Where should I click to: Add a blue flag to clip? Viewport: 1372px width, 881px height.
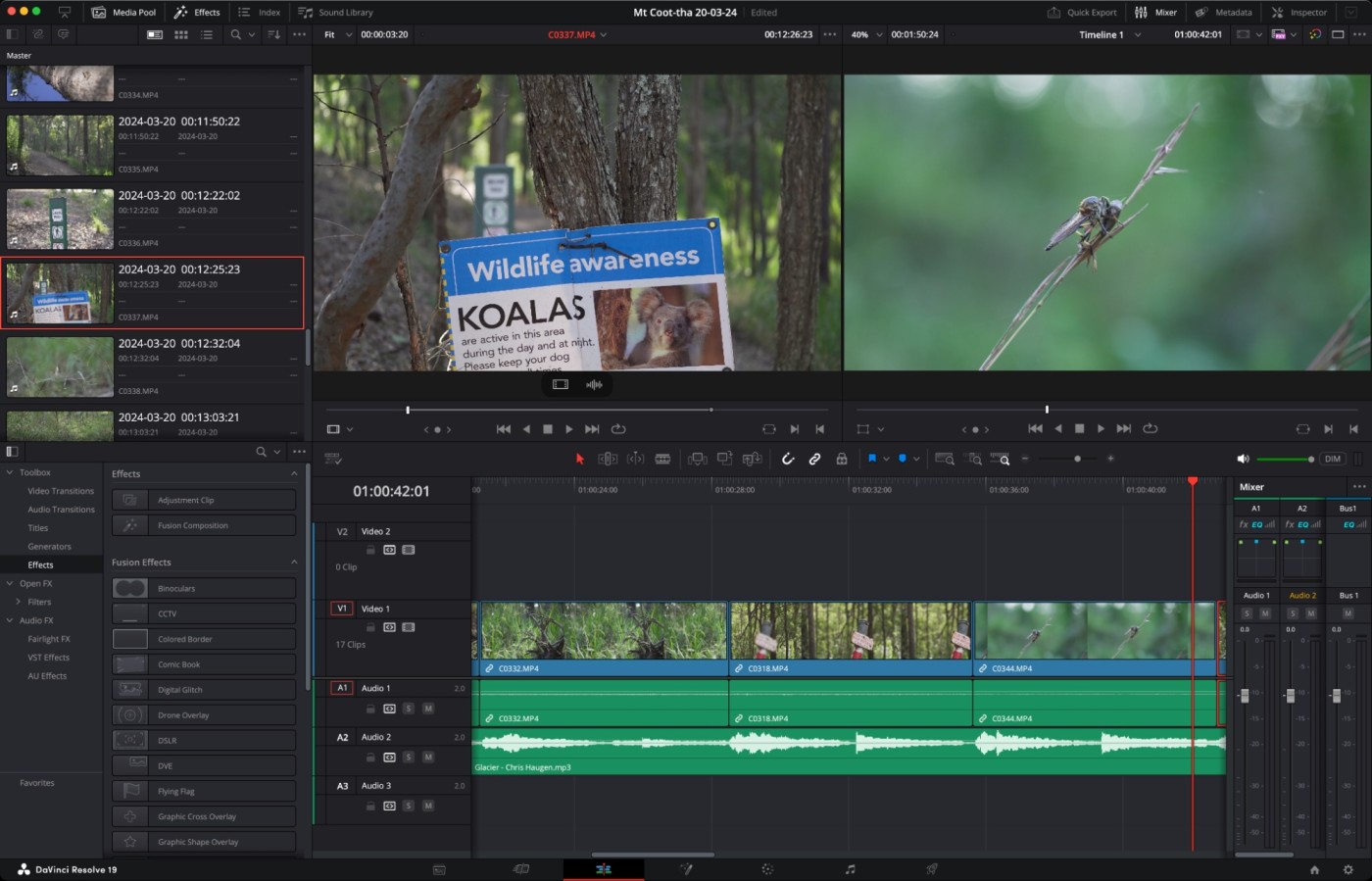coord(871,459)
